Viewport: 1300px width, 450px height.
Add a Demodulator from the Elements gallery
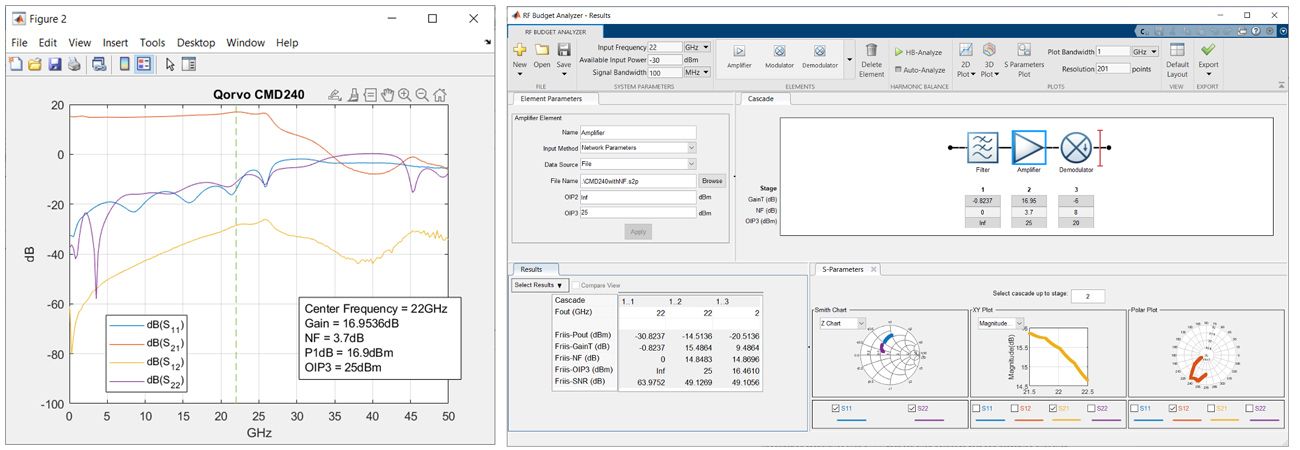pos(819,52)
